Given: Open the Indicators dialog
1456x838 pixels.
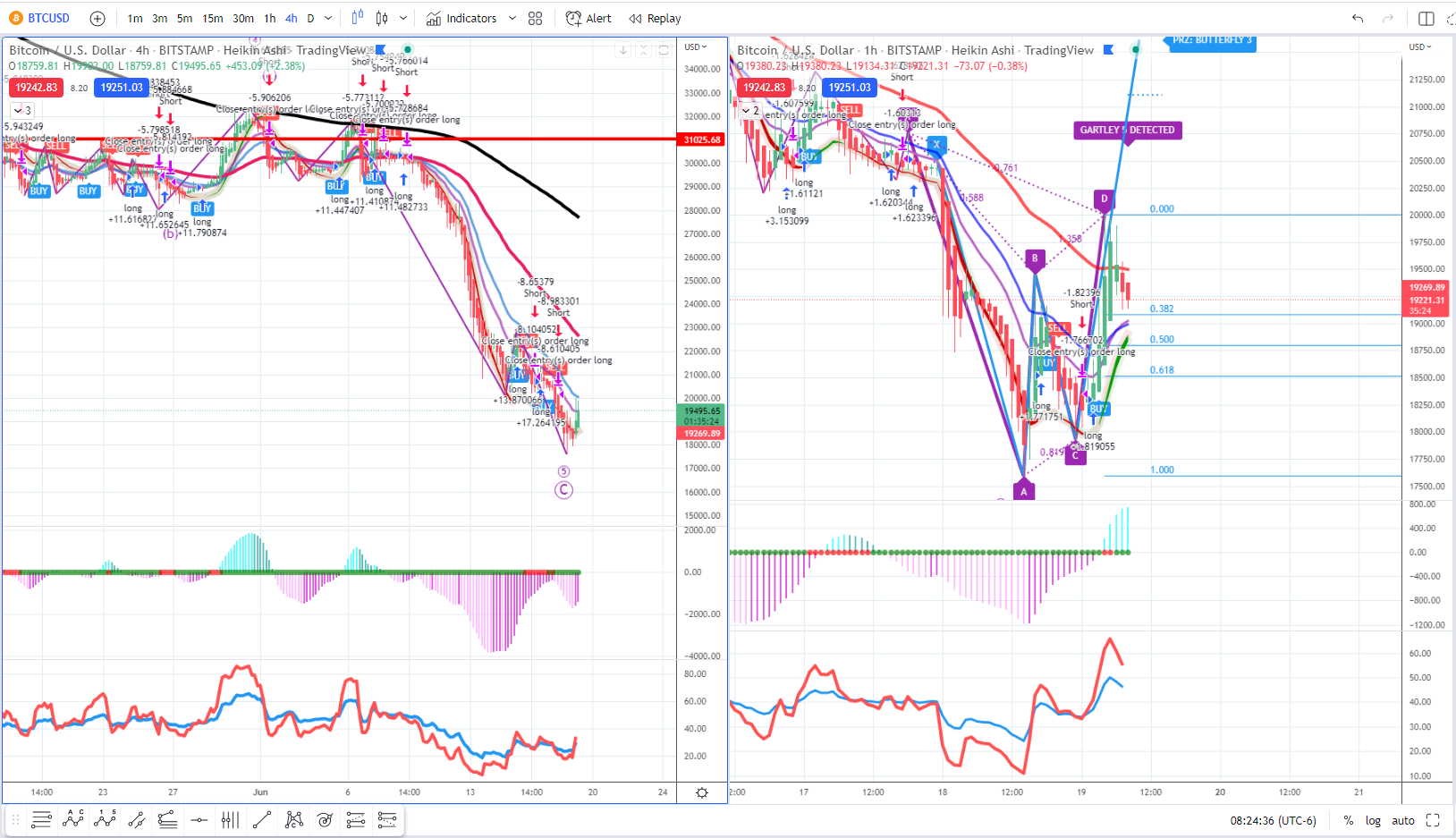Looking at the screenshot, I should [461, 18].
